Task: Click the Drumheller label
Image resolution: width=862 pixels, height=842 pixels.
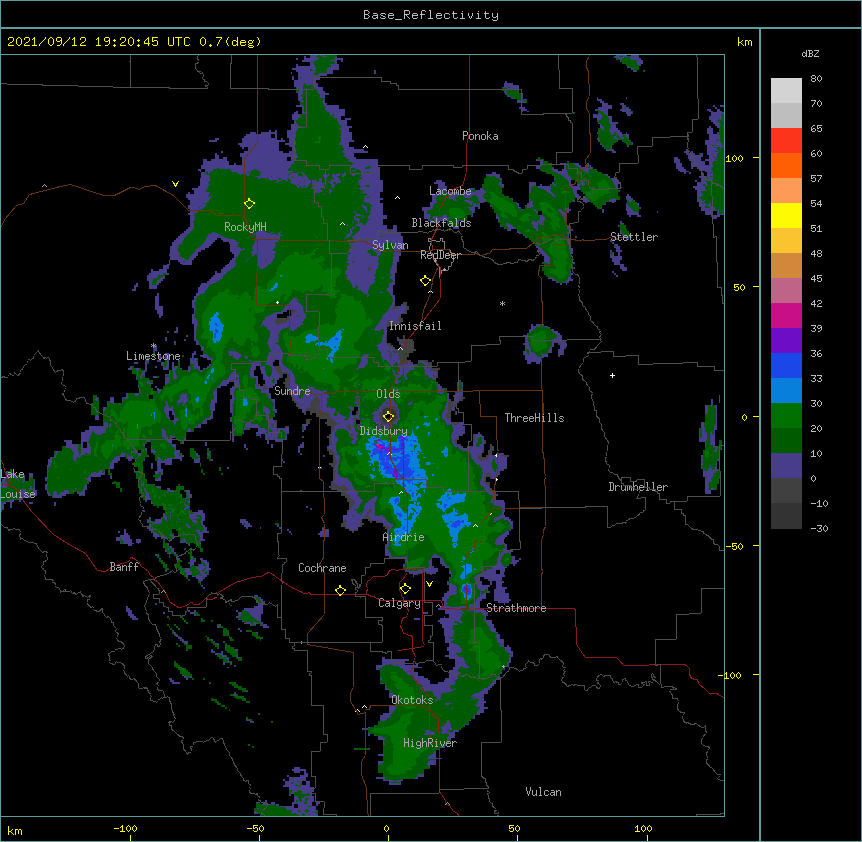Action: tap(638, 487)
